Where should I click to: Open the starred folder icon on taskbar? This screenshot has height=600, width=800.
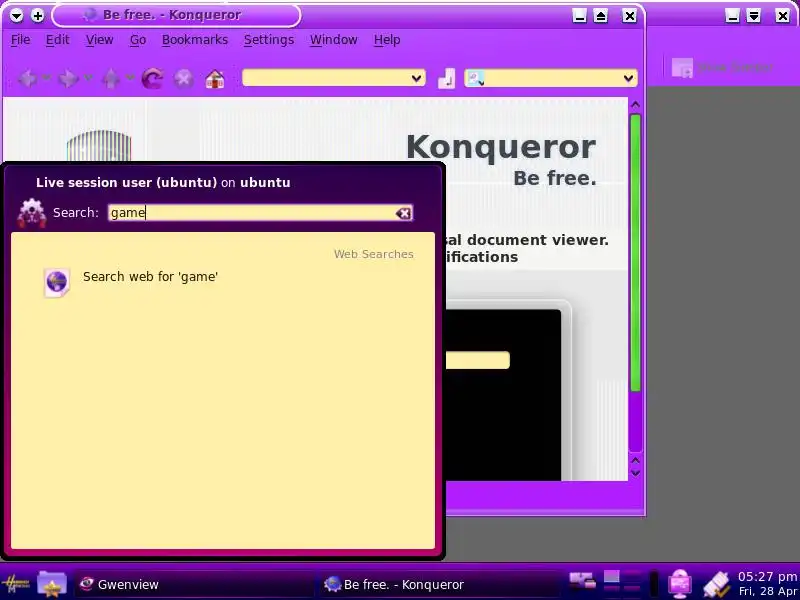[52, 584]
